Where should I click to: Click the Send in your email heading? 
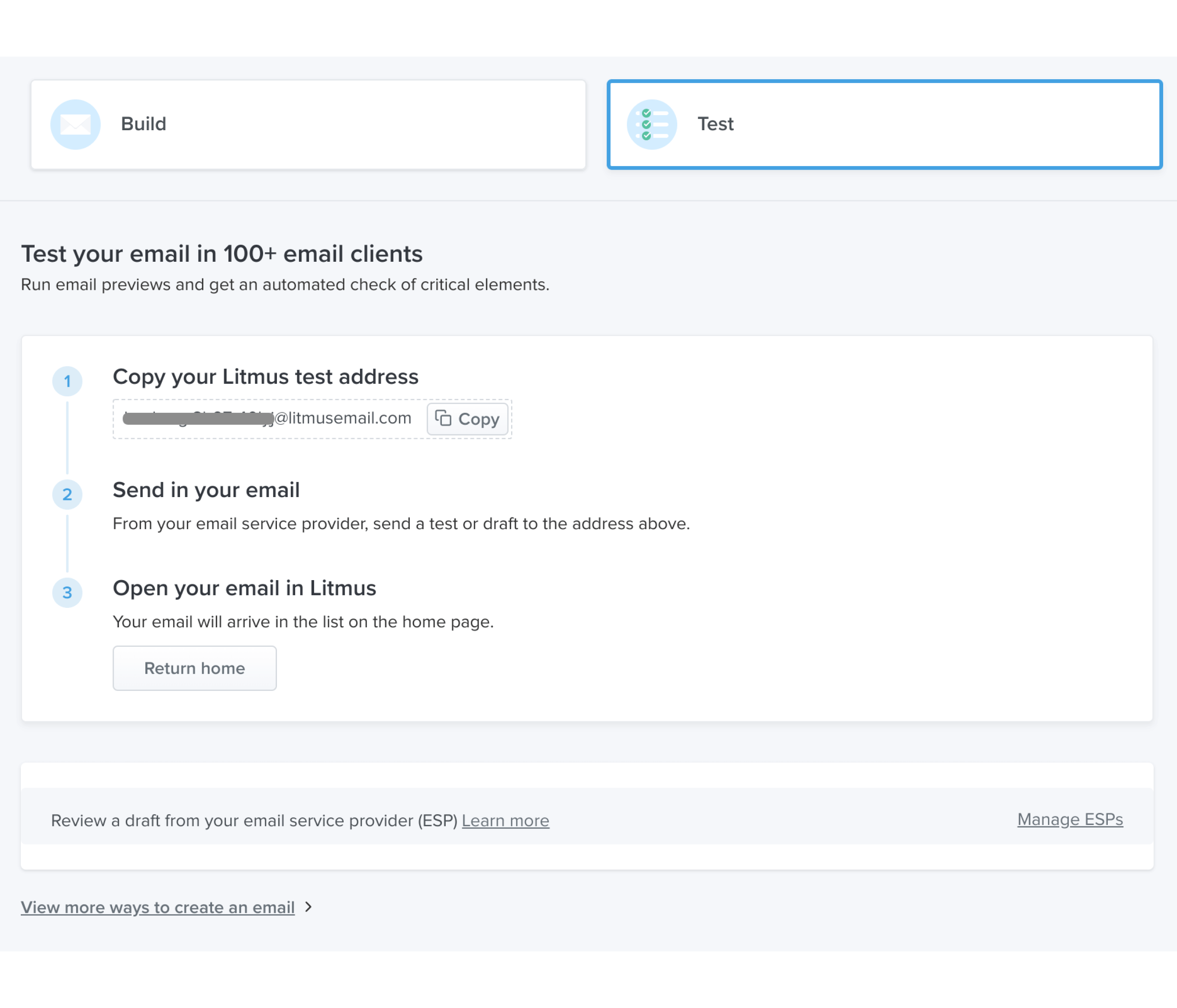click(206, 490)
